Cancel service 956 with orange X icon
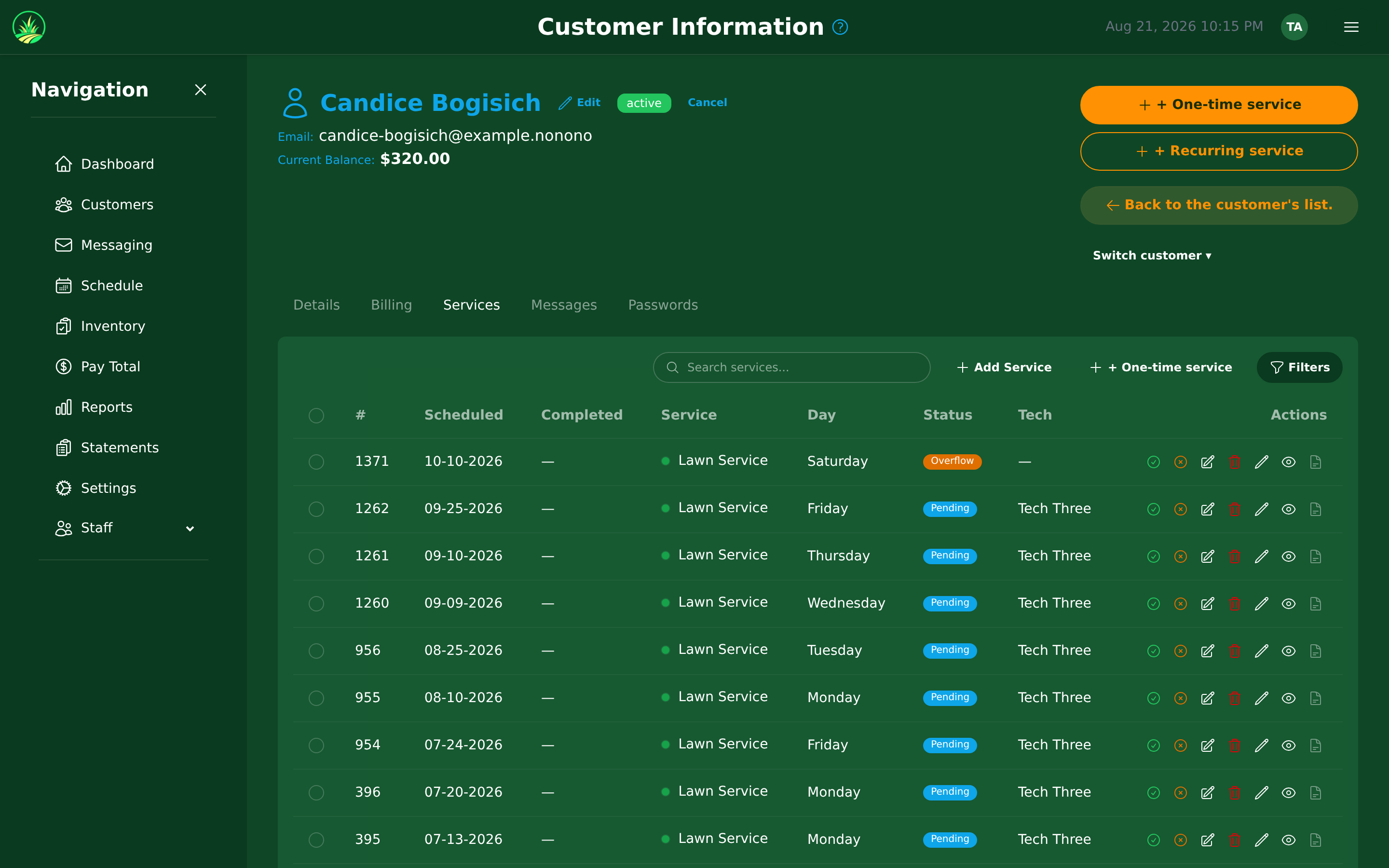Screen dimensions: 1389x868 1181,651
